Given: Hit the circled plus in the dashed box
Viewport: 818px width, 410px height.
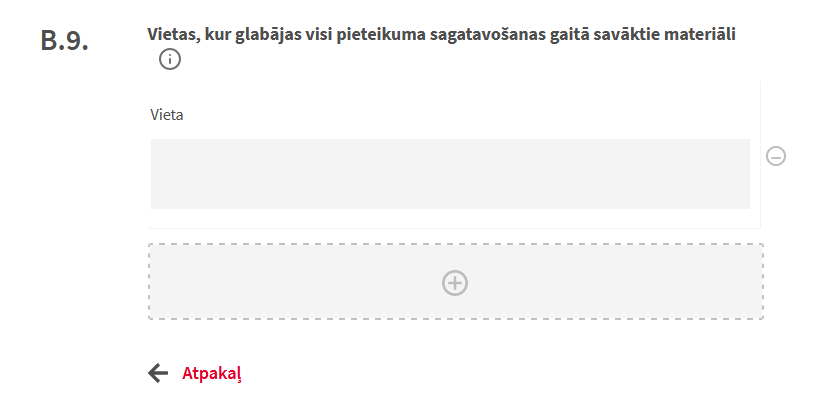Looking at the screenshot, I should tap(455, 283).
